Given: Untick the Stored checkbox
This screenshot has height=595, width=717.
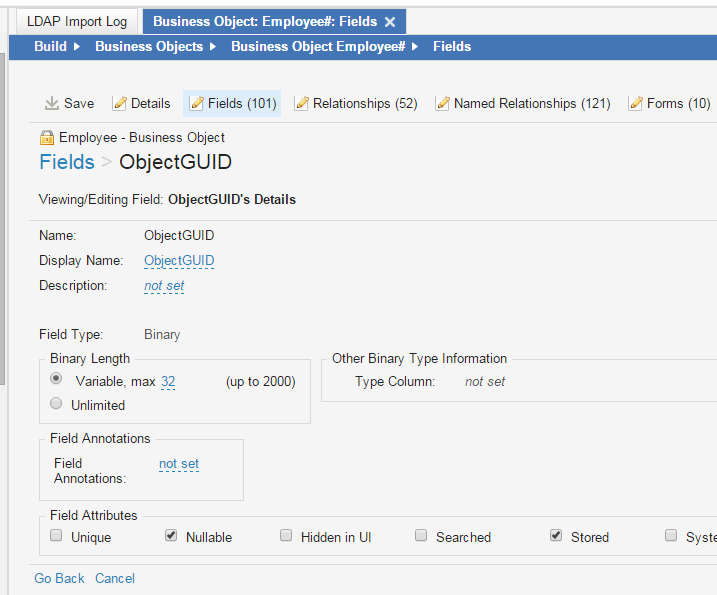Looking at the screenshot, I should pyautogui.click(x=556, y=535).
